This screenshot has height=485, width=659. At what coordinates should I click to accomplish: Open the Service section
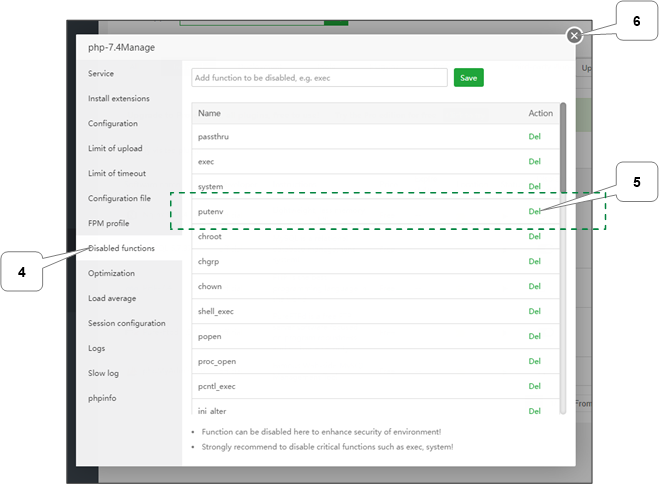point(101,74)
